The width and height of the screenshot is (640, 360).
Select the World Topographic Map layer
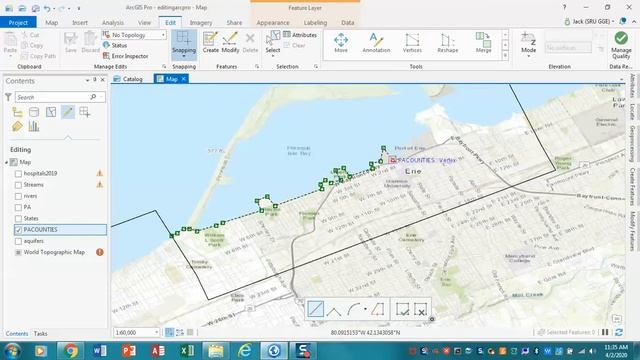tap(54, 252)
